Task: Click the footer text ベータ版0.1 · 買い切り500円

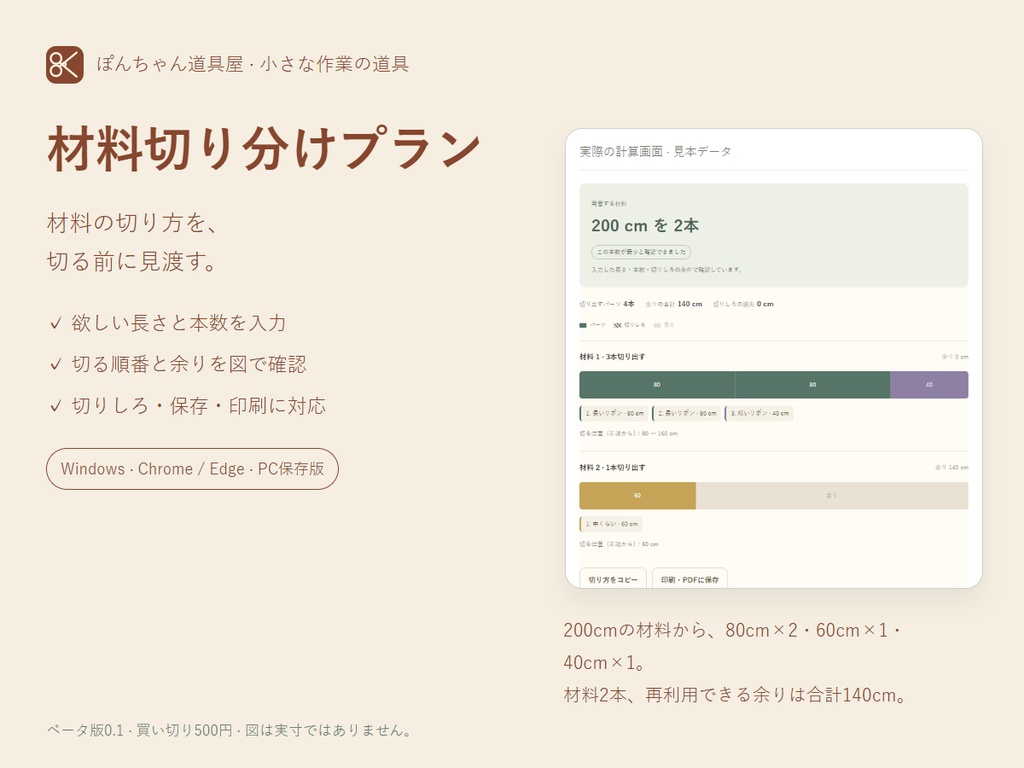Action: pos(140,730)
